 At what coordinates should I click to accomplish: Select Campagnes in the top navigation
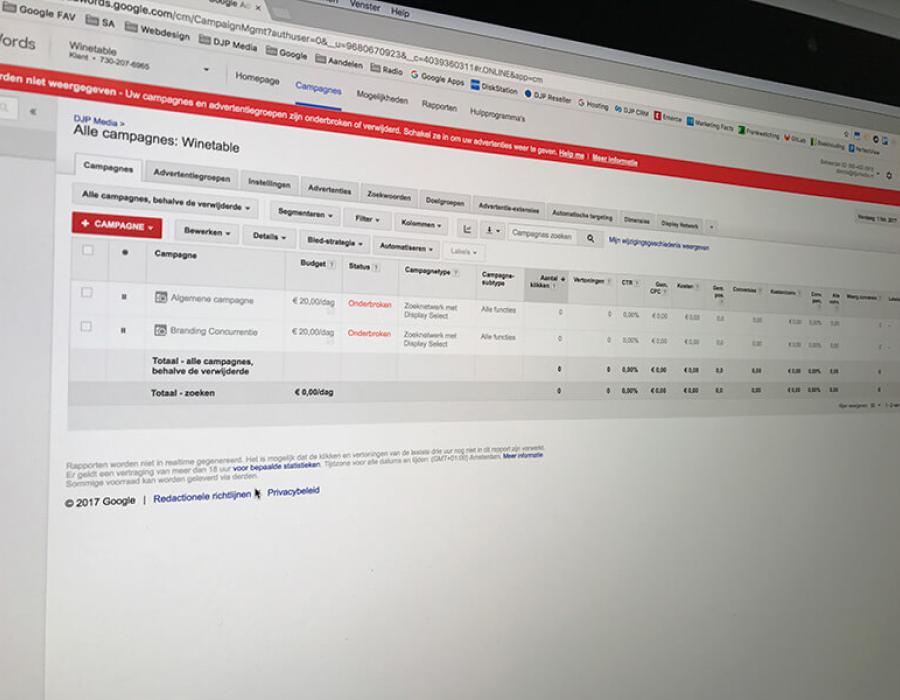[318, 89]
